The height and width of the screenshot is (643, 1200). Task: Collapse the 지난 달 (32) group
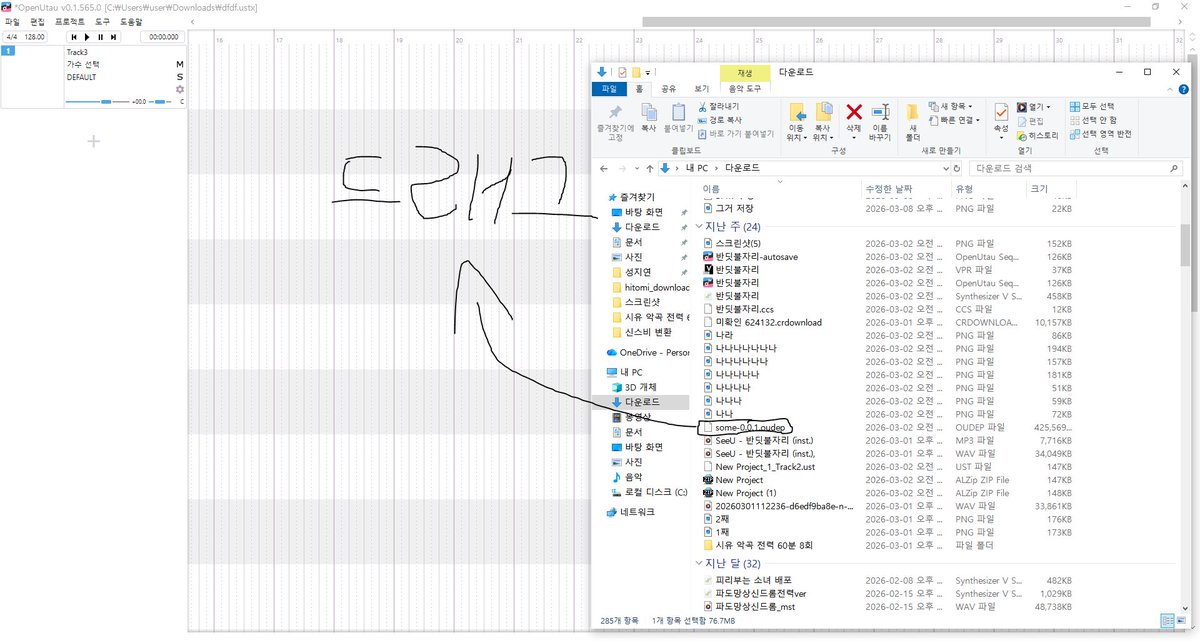700,563
